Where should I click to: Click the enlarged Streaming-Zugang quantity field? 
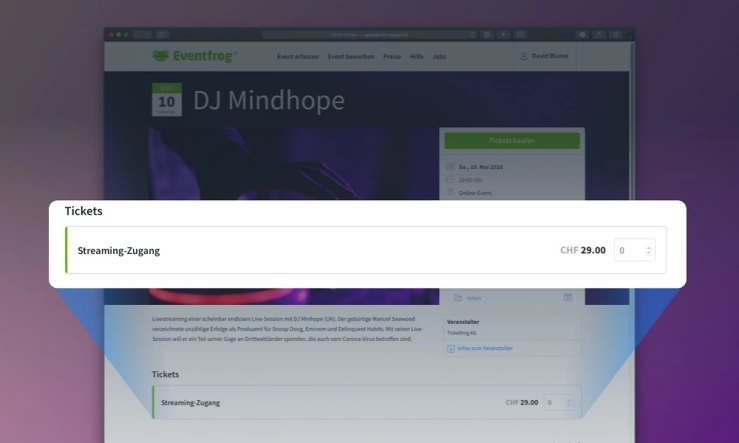[634, 250]
